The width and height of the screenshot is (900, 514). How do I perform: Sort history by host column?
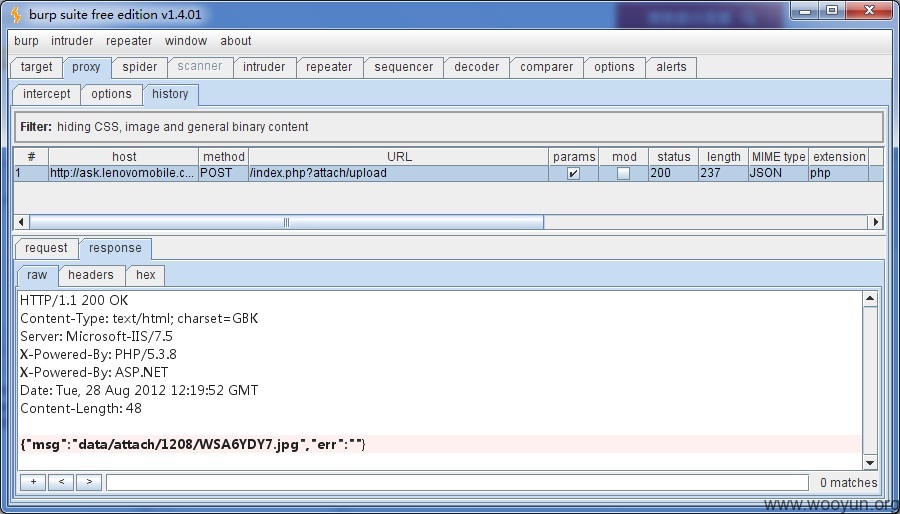pyautogui.click(x=124, y=157)
